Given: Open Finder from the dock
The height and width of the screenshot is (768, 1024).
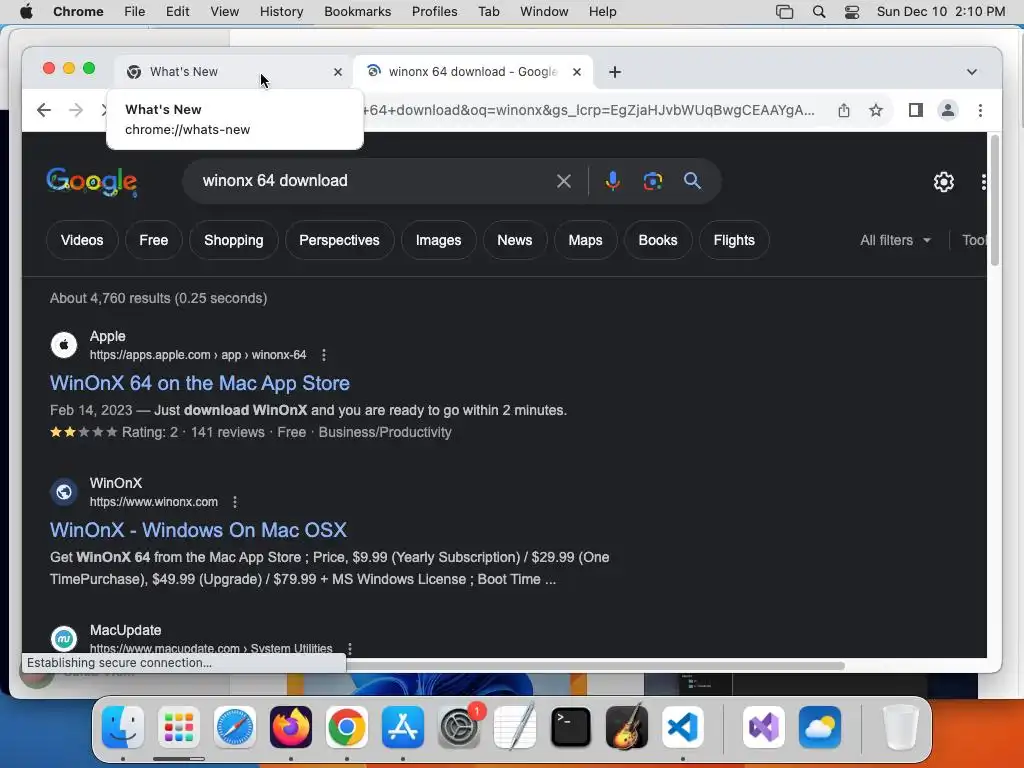Looking at the screenshot, I should click(x=123, y=728).
